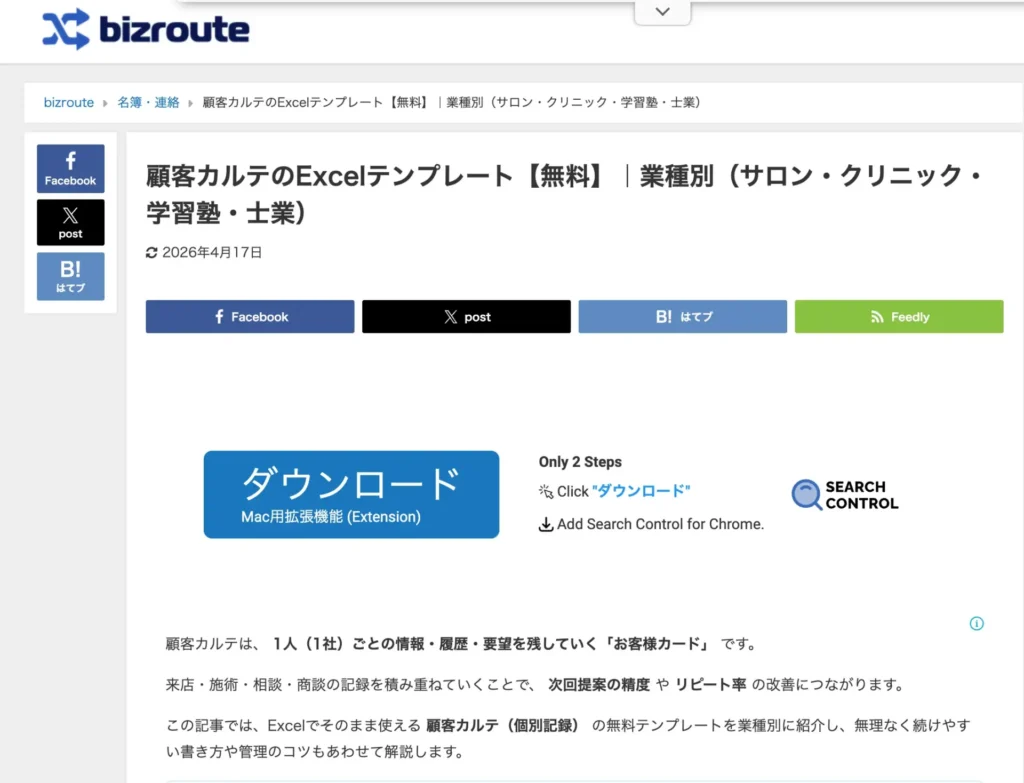Click the "Only 2 Steps" text
The width and height of the screenshot is (1024, 783).
[x=580, y=462]
